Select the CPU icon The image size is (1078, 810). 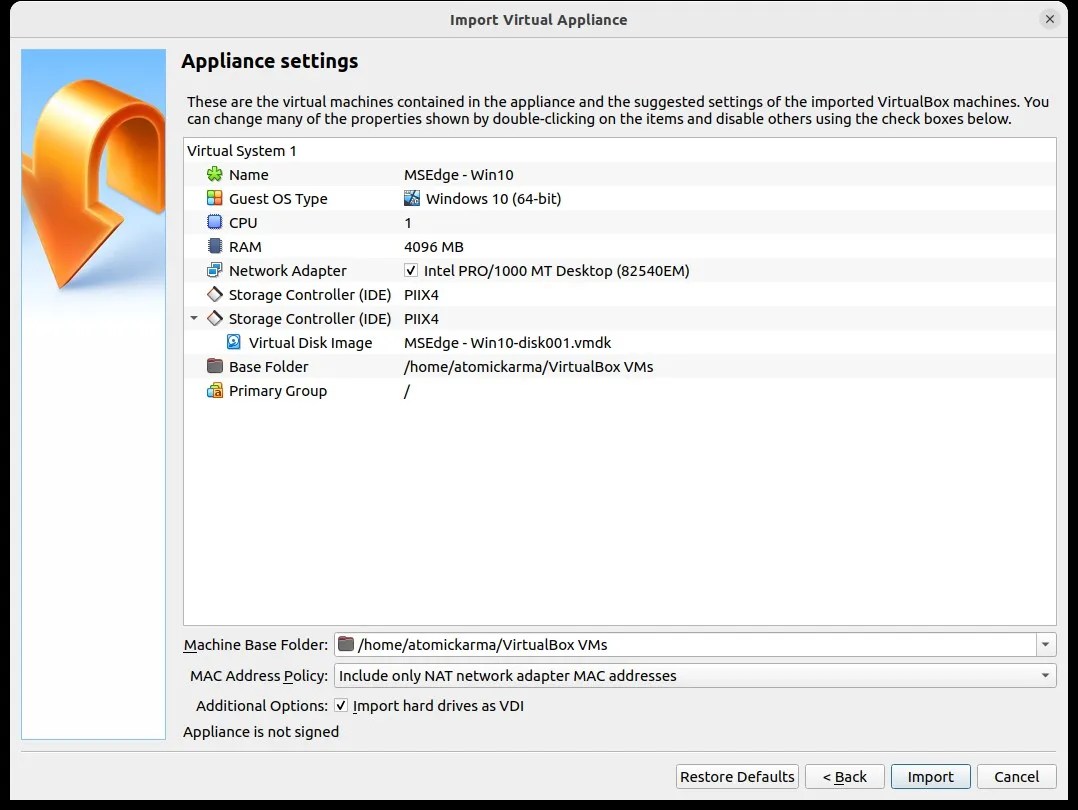(x=215, y=222)
